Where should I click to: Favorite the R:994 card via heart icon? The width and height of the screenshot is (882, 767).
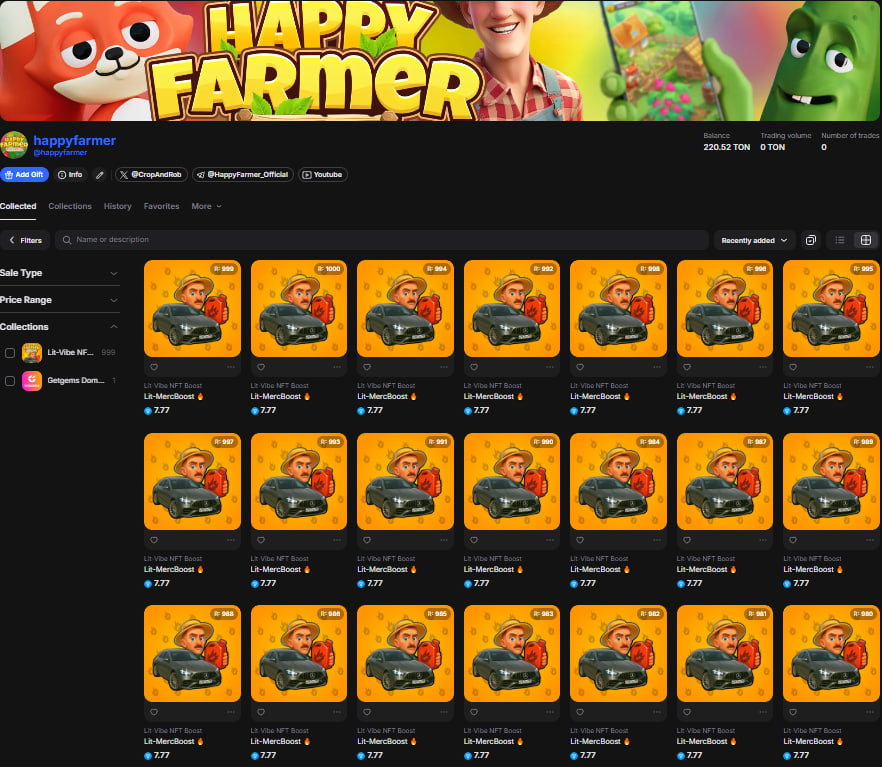367,367
